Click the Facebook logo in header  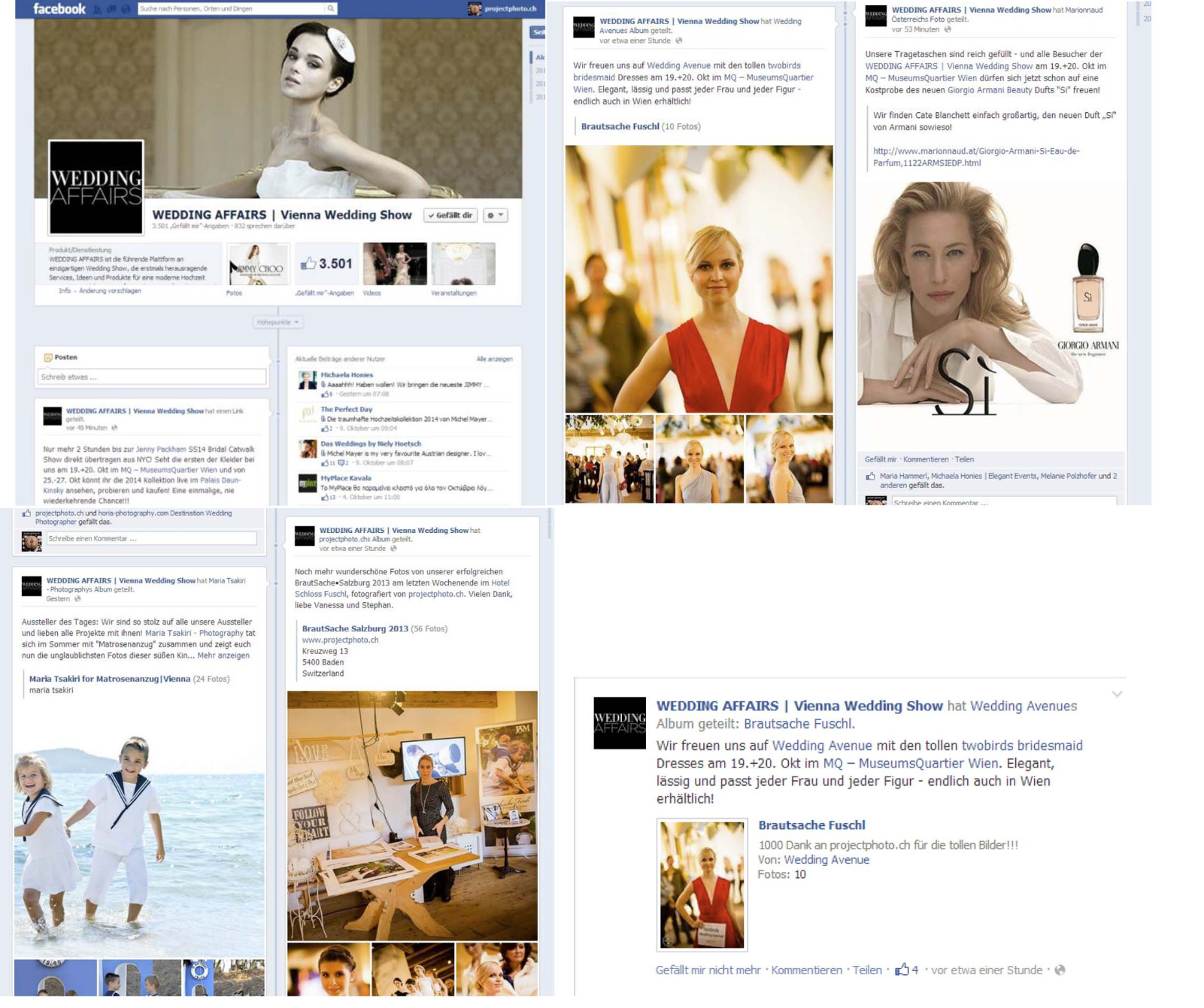[x=59, y=9]
